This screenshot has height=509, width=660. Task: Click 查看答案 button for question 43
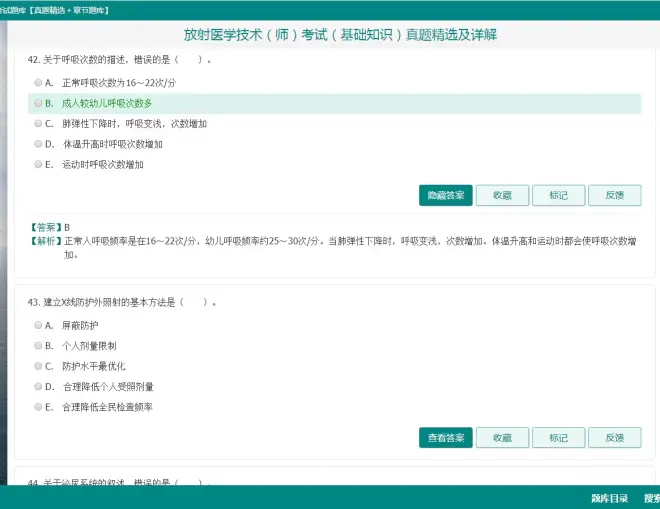[445, 438]
